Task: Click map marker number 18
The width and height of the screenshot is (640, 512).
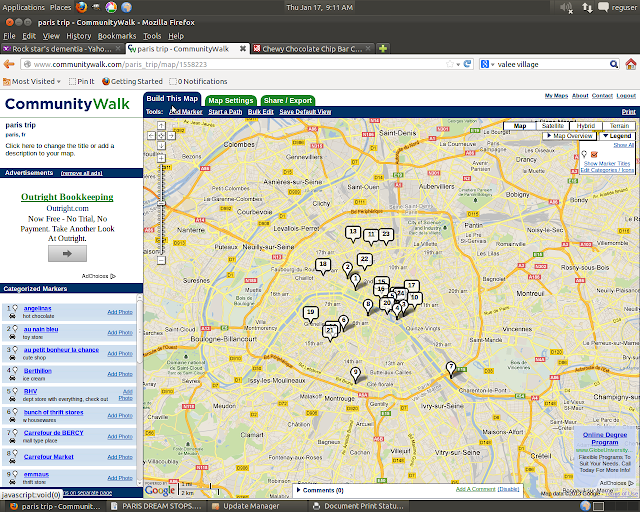Action: click(323, 265)
